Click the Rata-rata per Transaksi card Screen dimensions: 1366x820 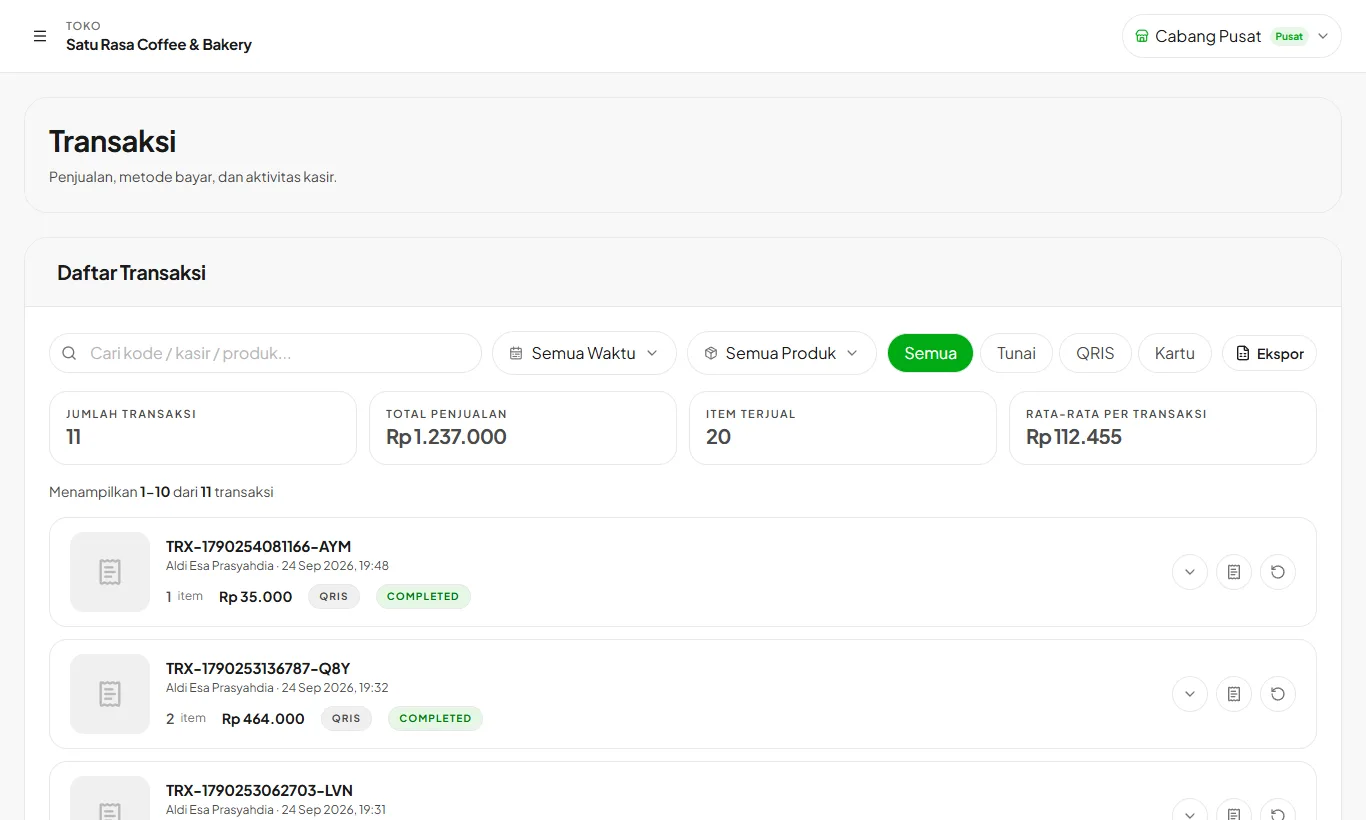coord(1163,428)
